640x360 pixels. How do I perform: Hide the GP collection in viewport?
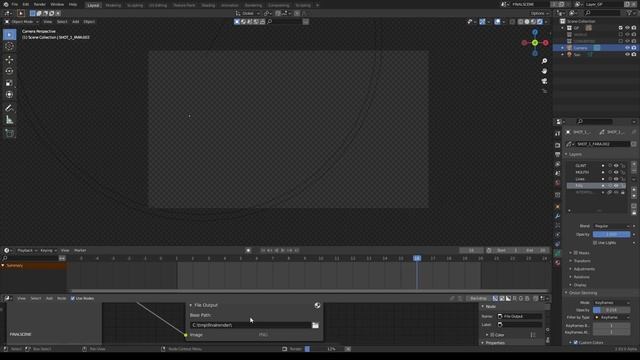[627, 28]
